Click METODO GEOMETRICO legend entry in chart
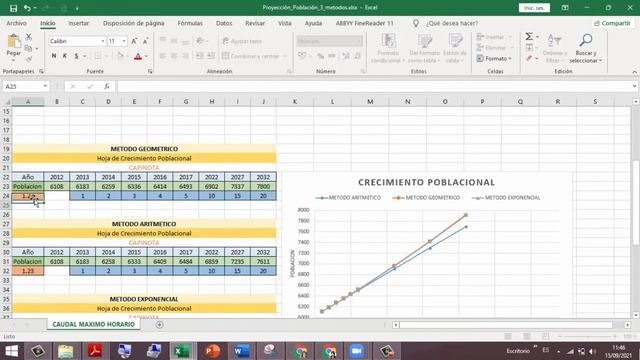 (x=426, y=198)
